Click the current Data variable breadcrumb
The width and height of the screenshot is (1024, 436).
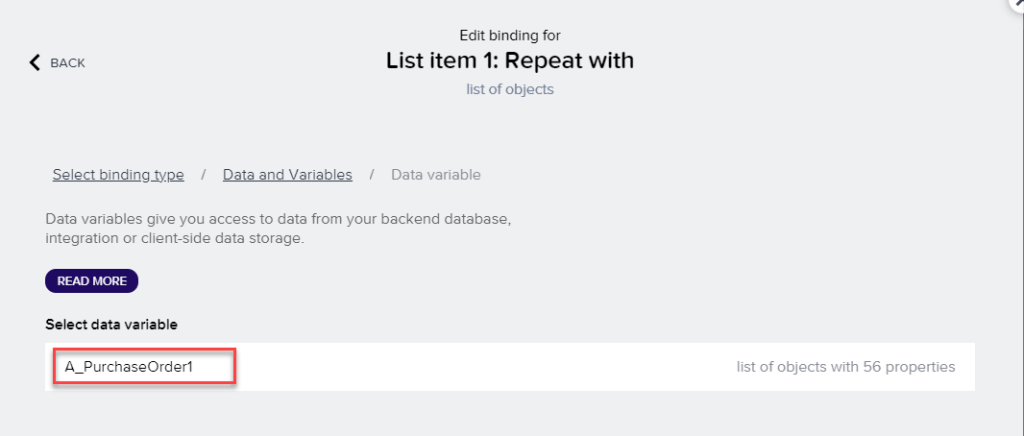click(435, 175)
